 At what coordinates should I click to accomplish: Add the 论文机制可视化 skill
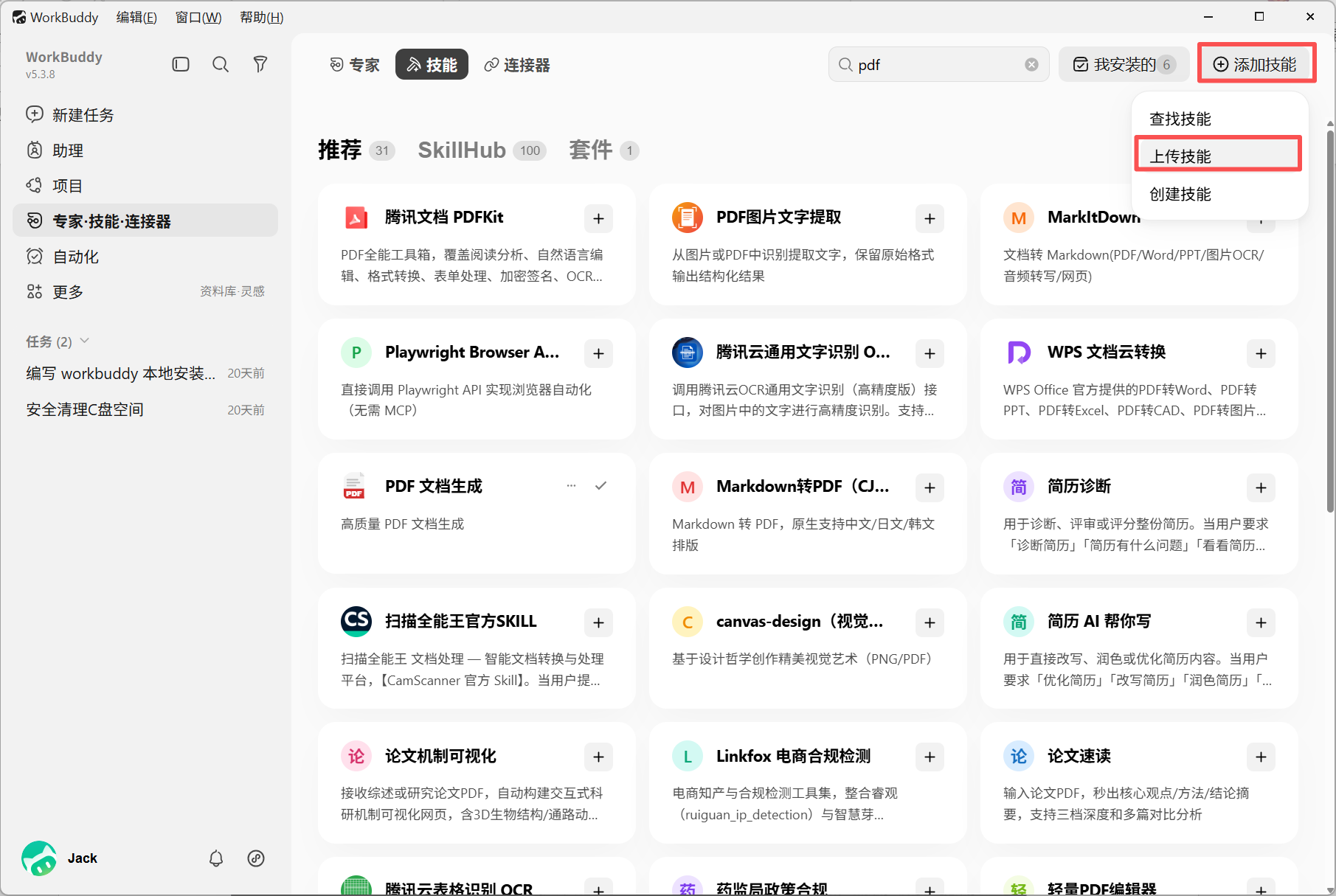[598, 757]
